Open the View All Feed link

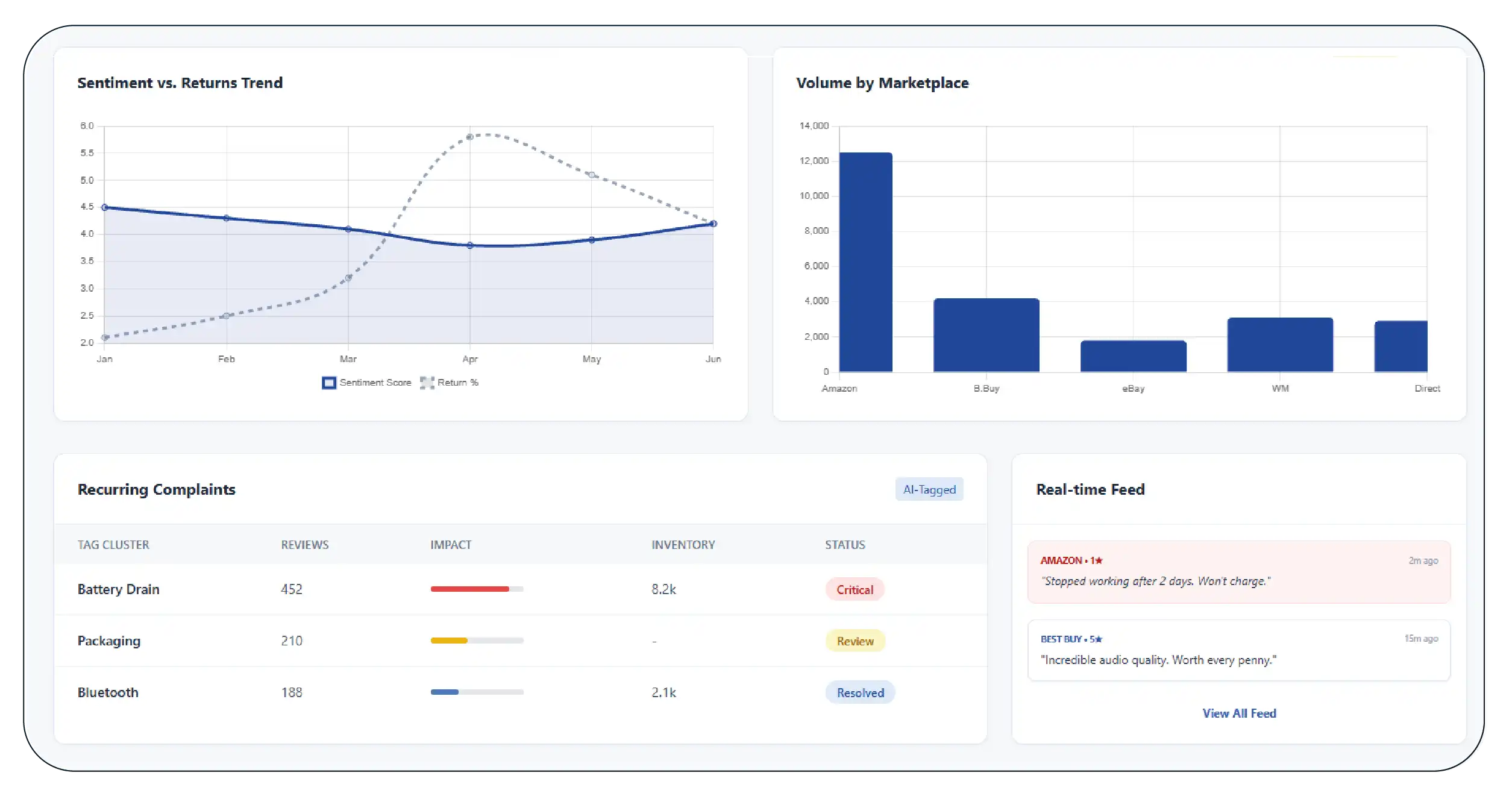click(1239, 713)
